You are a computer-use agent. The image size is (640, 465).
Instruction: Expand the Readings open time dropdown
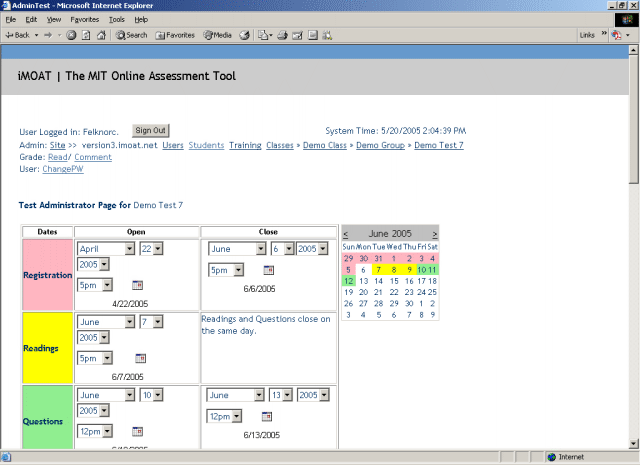tap(107, 358)
